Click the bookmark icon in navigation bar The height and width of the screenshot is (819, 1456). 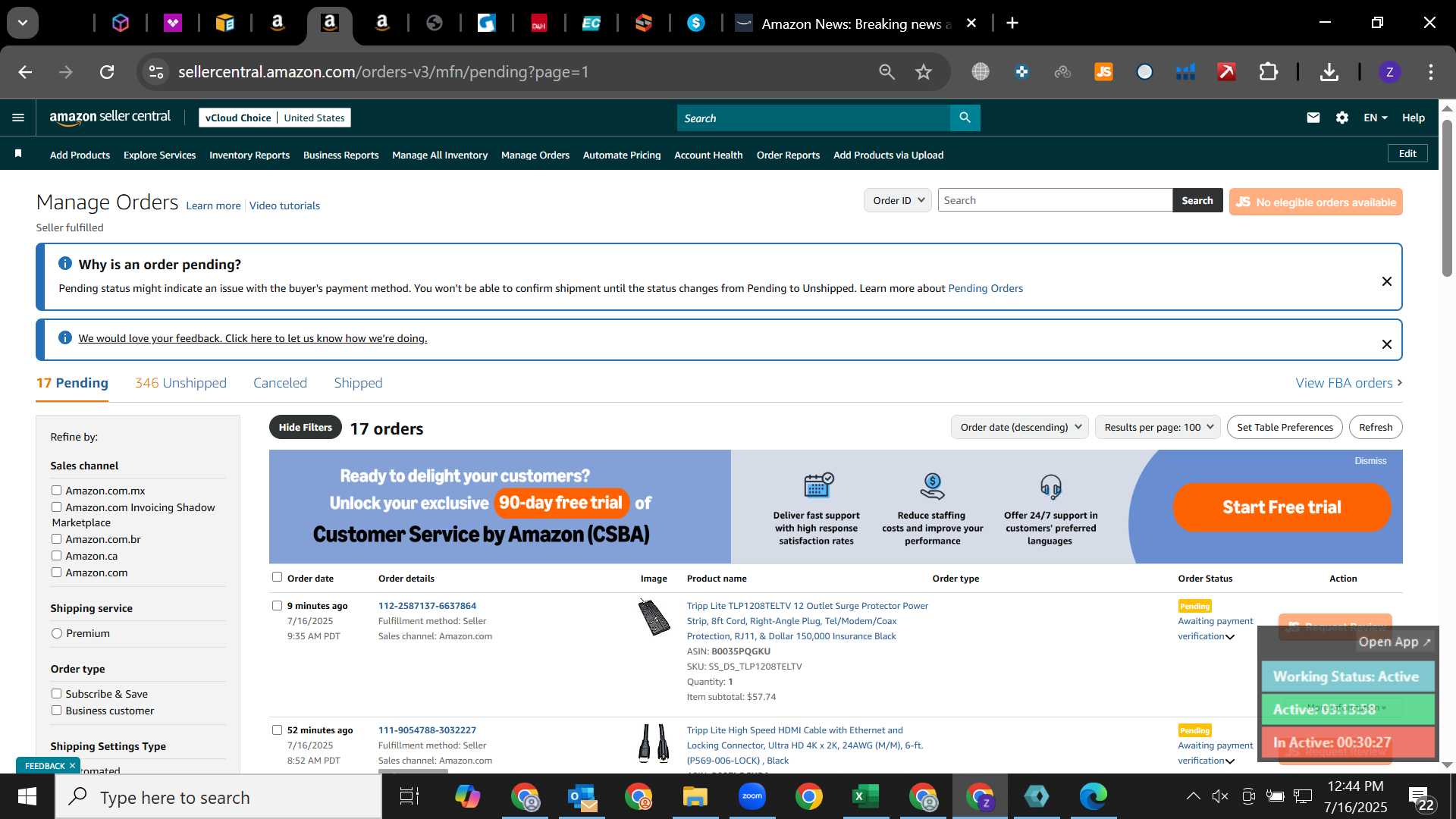(x=18, y=154)
